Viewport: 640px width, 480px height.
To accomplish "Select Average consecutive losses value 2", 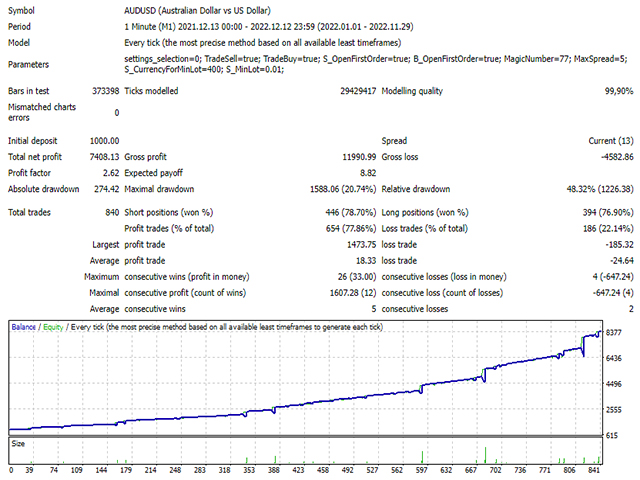I will (631, 309).
